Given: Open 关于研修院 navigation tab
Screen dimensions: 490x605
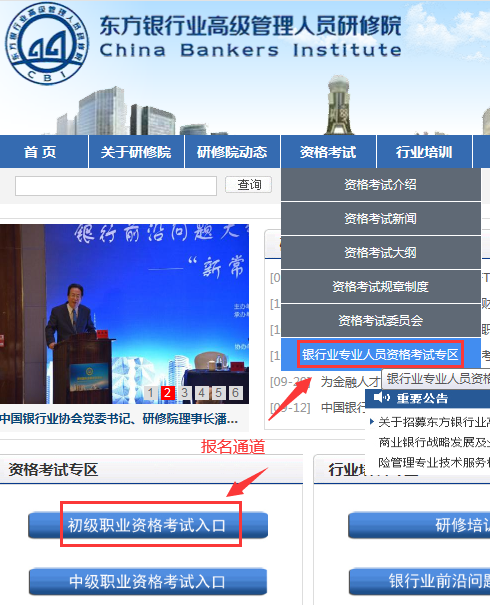Looking at the screenshot, I should (x=136, y=152).
